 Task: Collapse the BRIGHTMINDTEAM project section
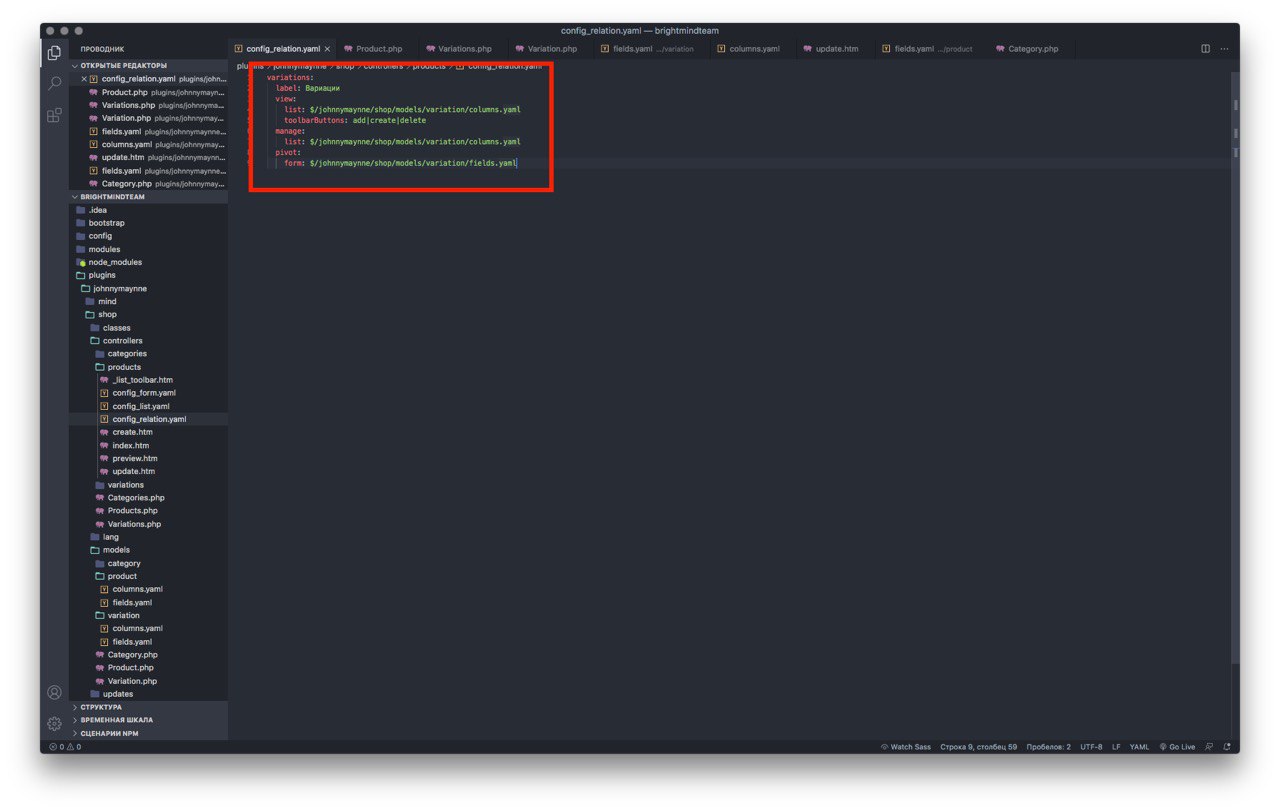coord(148,197)
